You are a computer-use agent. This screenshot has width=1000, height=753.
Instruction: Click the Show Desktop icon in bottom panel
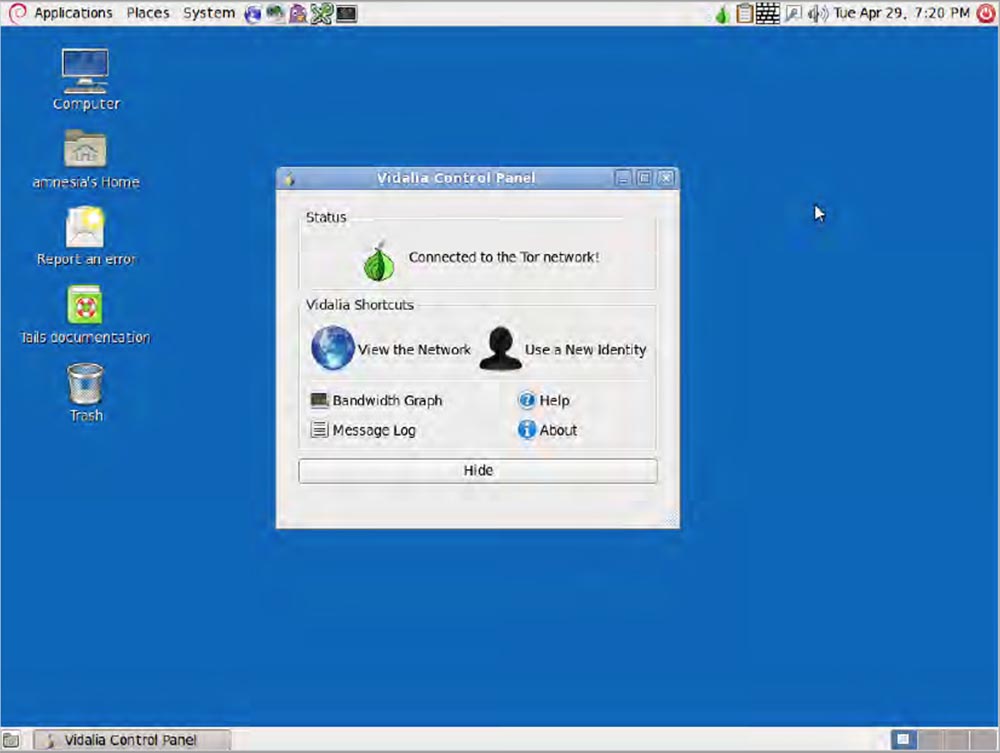coord(11,740)
